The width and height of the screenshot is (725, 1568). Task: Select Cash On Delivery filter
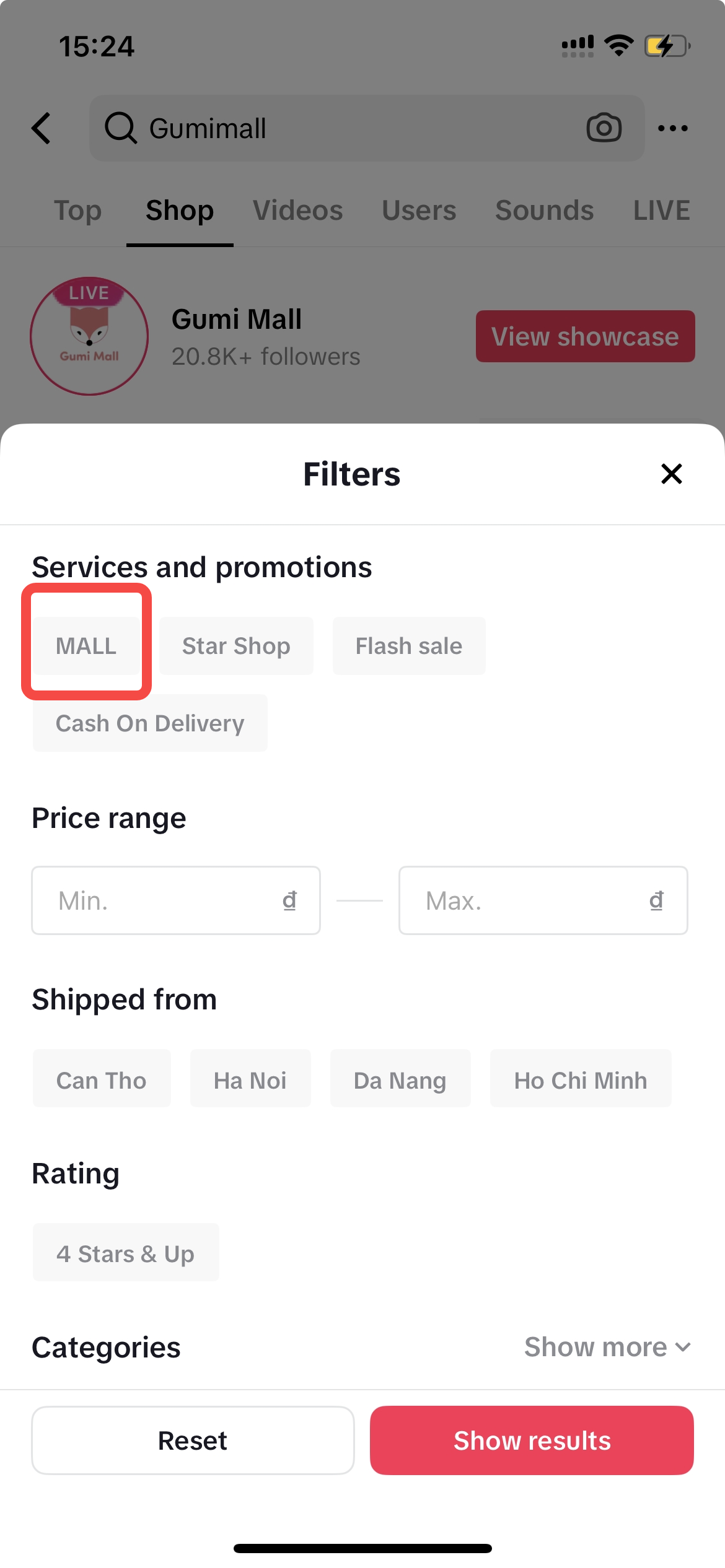point(150,723)
